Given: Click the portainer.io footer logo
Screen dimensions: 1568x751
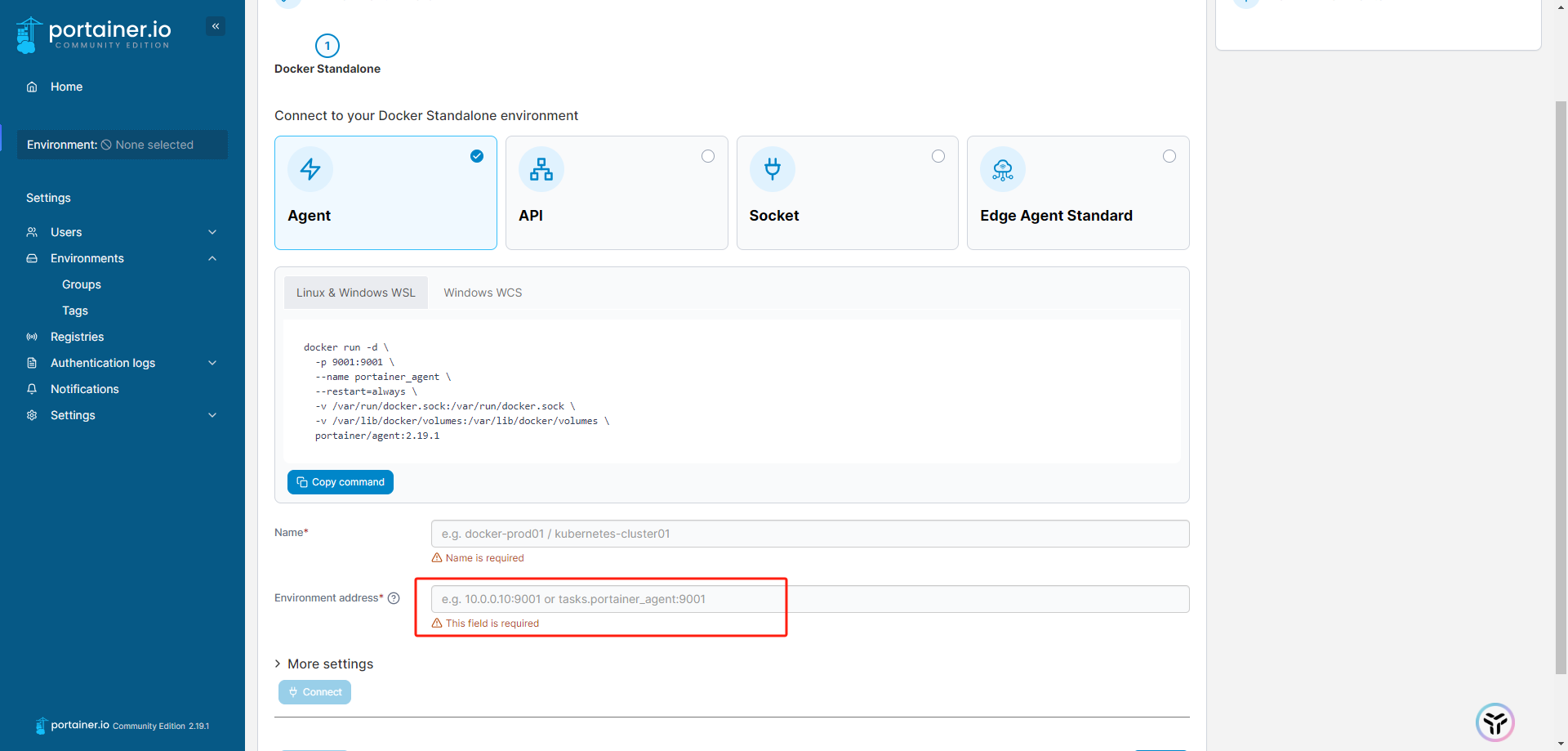Looking at the screenshot, I should pyautogui.click(x=72, y=725).
